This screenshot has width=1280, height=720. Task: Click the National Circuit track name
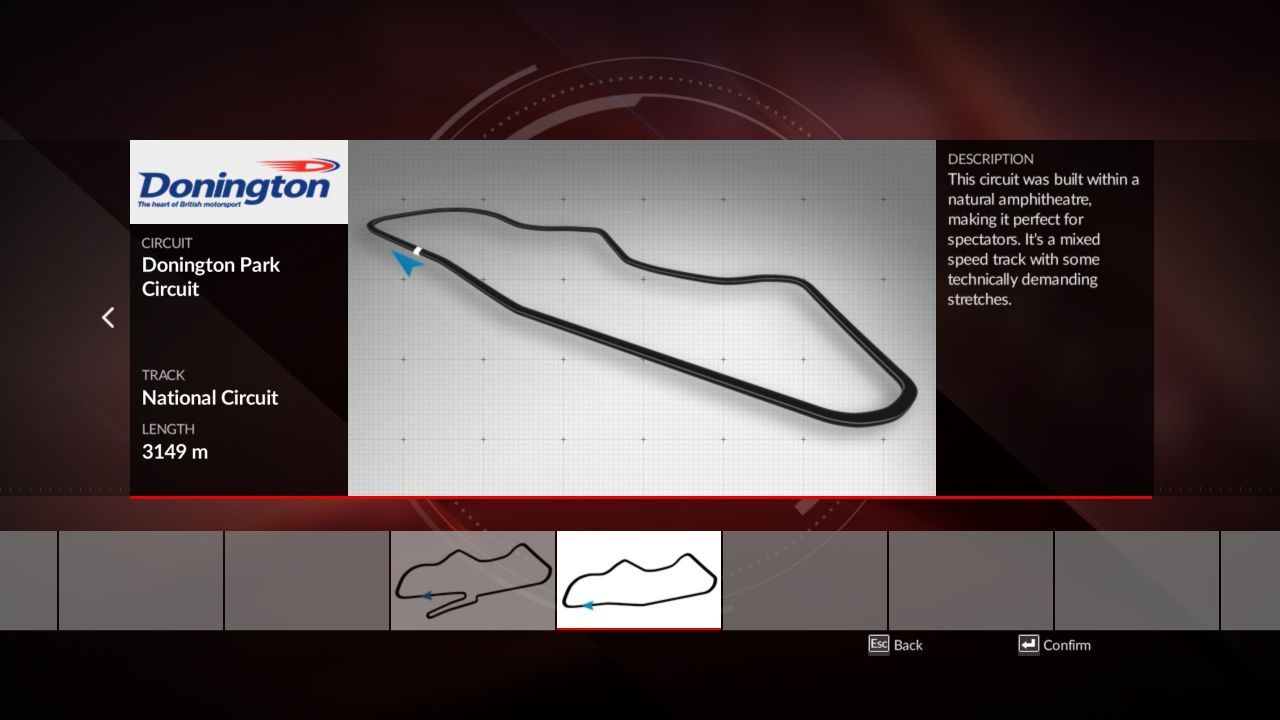[210, 398]
